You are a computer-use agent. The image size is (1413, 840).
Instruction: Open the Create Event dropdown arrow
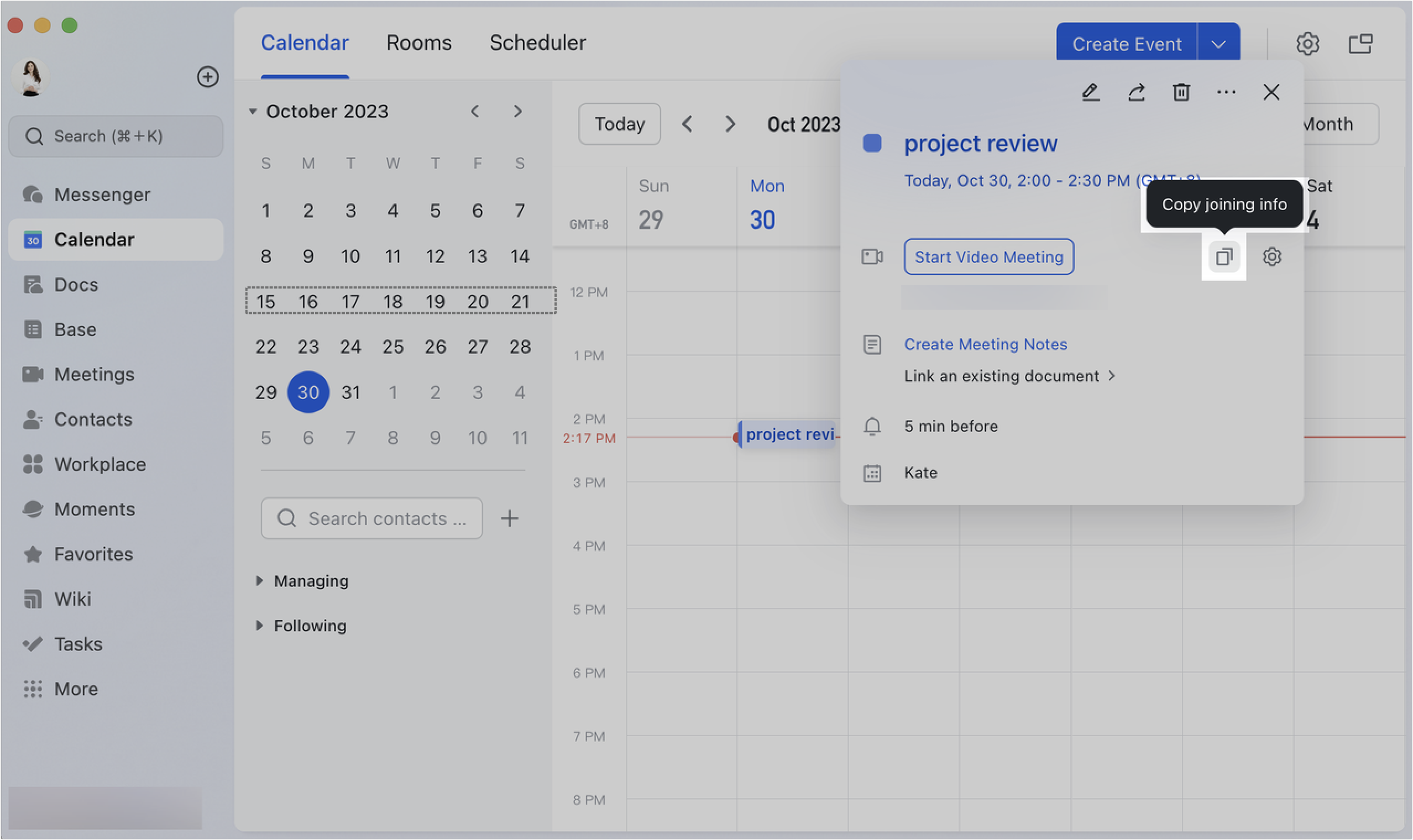coord(1218,43)
